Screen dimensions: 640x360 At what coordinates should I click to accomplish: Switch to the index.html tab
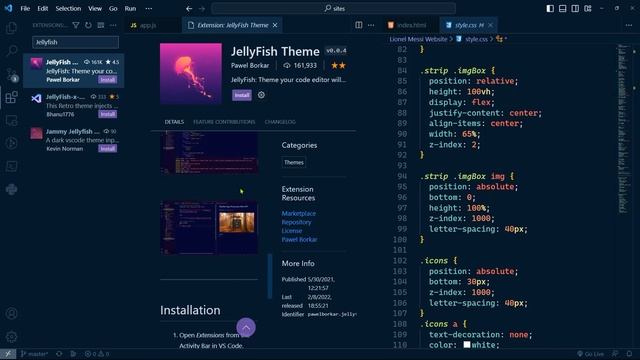click(x=411, y=25)
